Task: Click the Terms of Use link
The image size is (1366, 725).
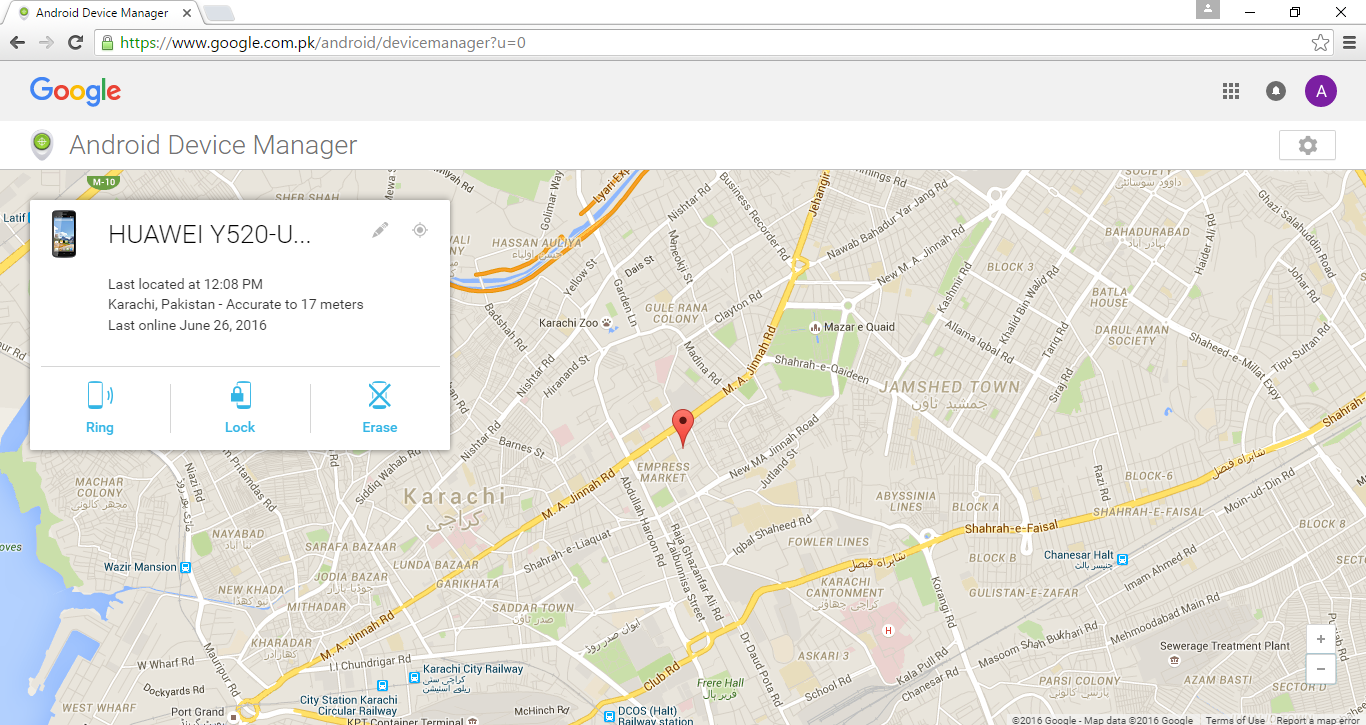Action: [1235, 720]
